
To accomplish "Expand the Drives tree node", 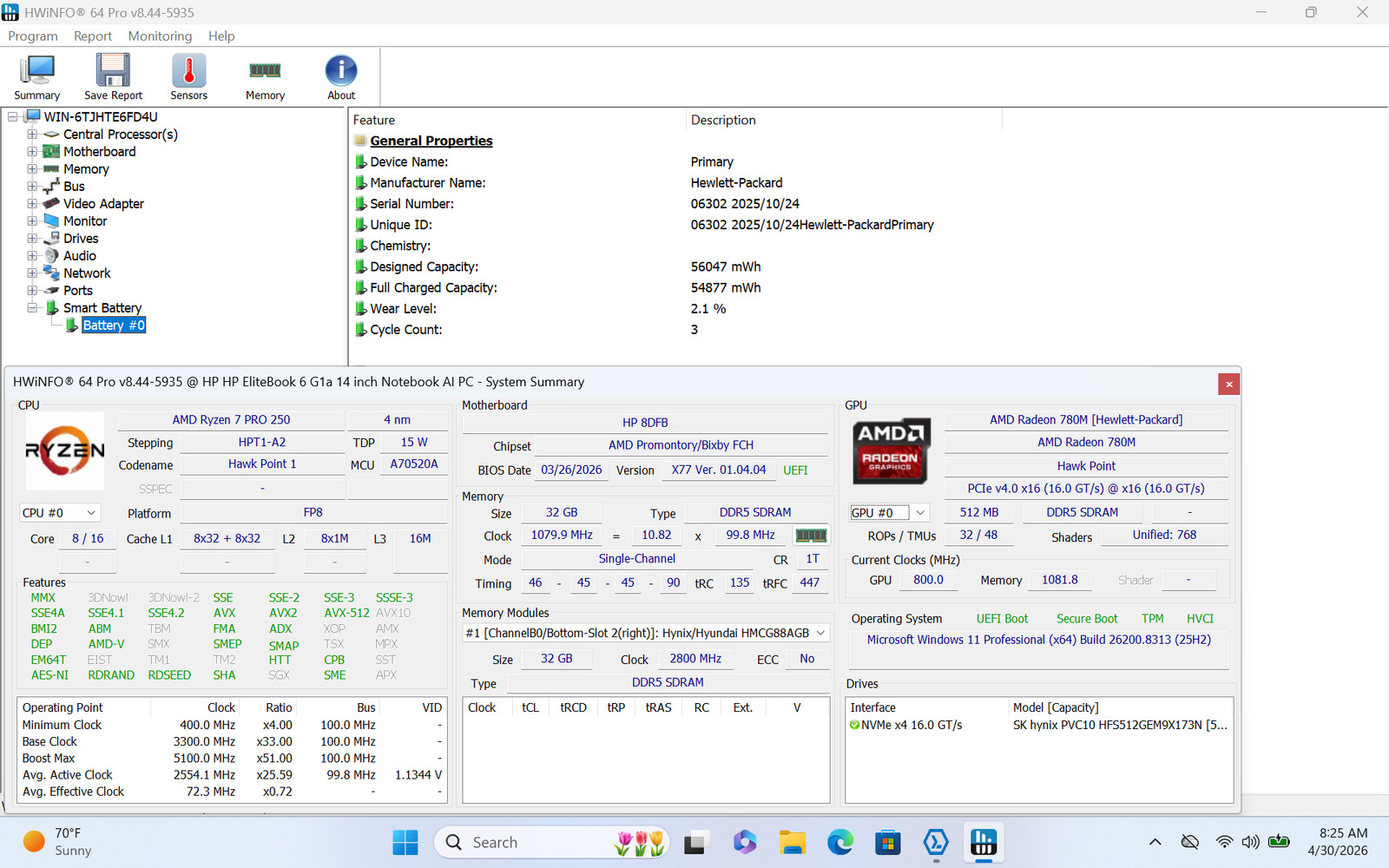I will 32,239.
